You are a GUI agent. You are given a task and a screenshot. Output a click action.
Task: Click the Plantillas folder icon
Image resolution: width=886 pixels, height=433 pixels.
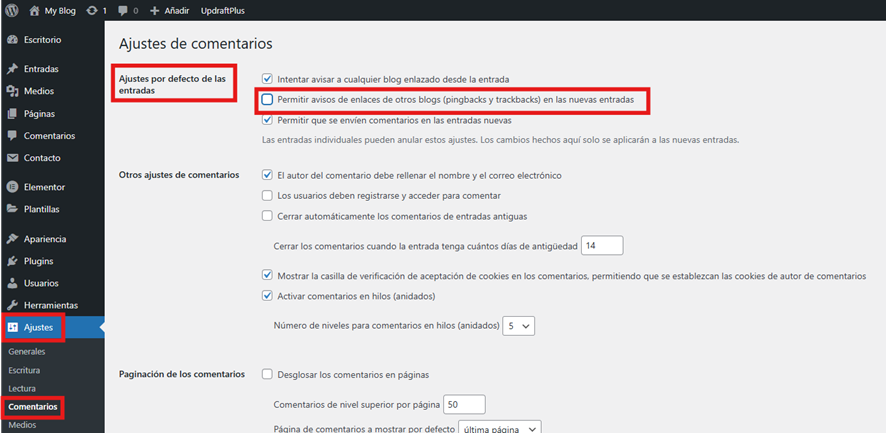coord(12,209)
